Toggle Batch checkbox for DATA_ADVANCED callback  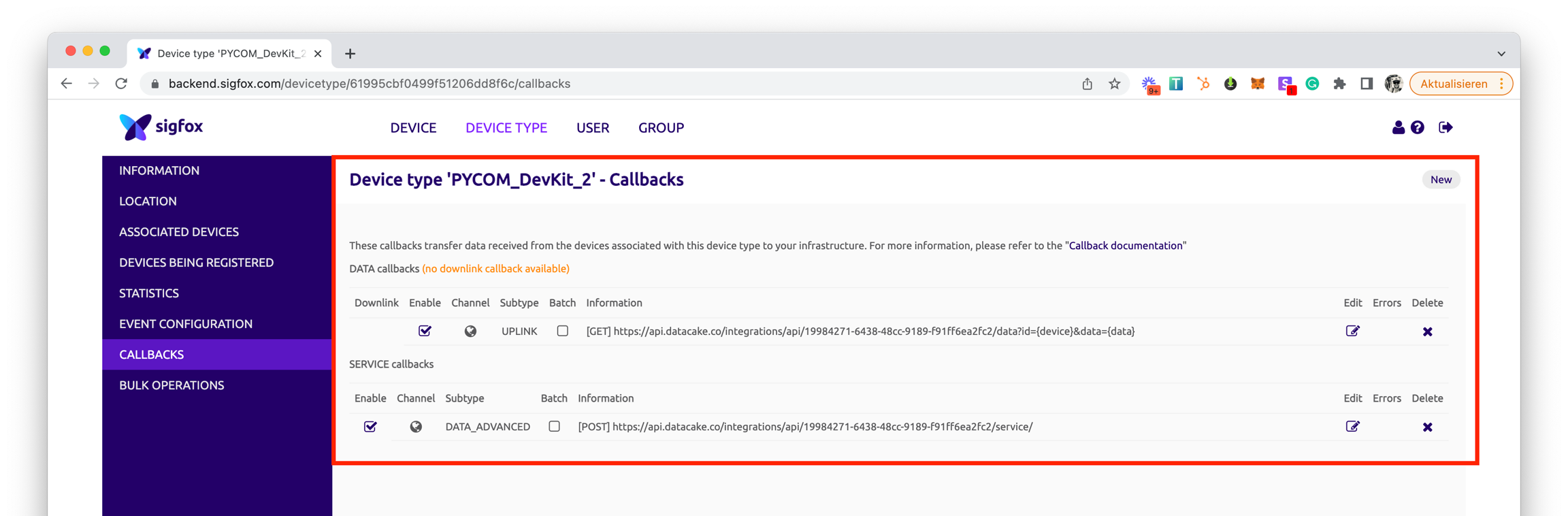[554, 427]
